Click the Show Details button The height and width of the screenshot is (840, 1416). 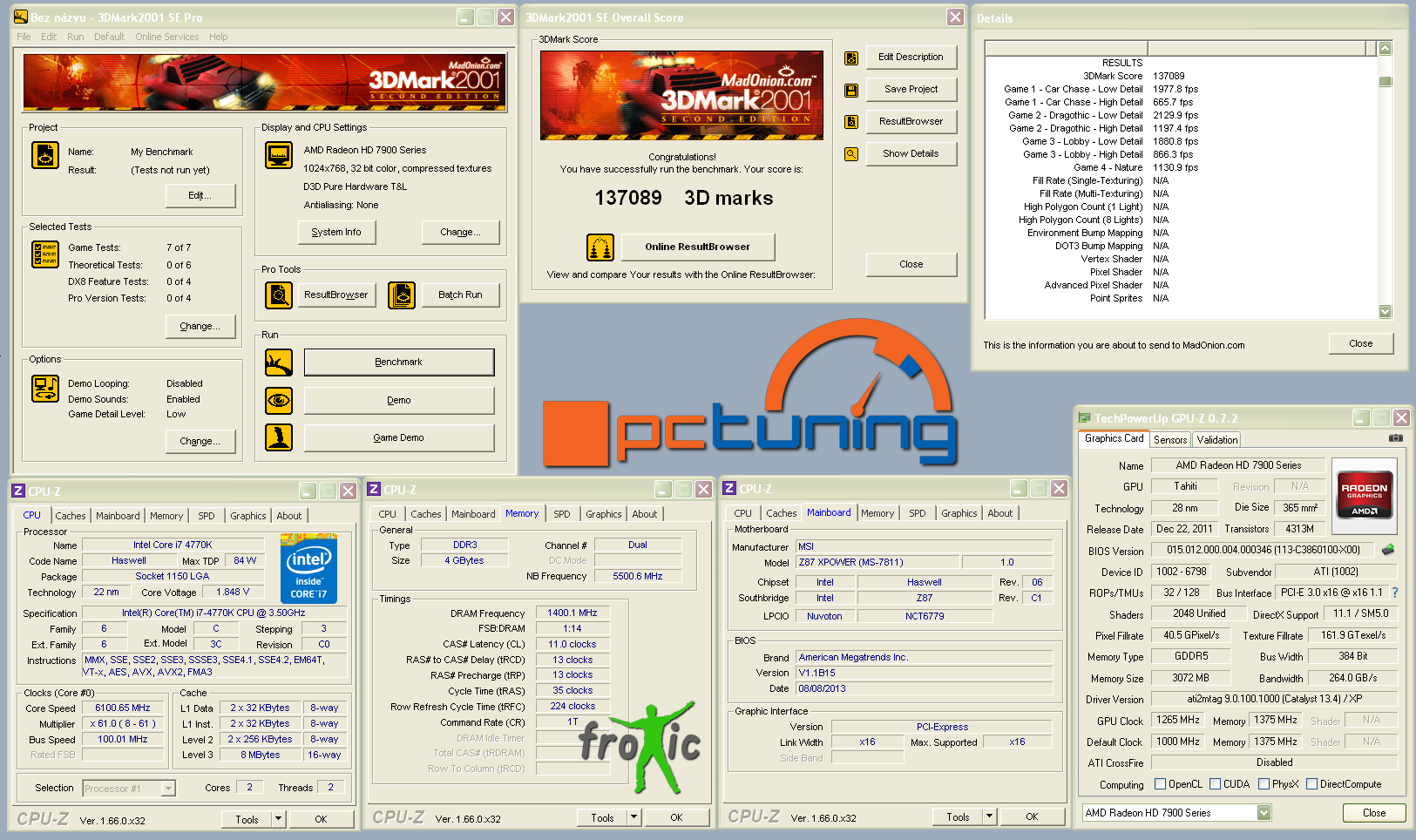(x=911, y=154)
